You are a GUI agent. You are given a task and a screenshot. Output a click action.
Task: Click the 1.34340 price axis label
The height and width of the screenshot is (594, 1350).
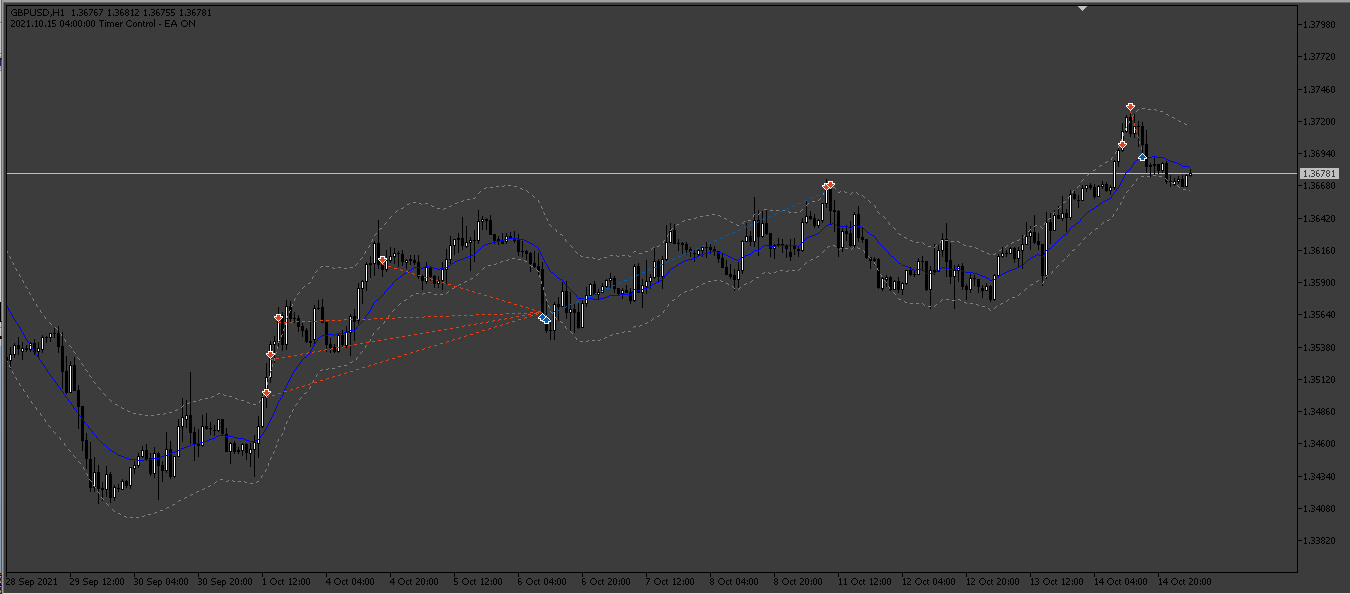point(1321,477)
